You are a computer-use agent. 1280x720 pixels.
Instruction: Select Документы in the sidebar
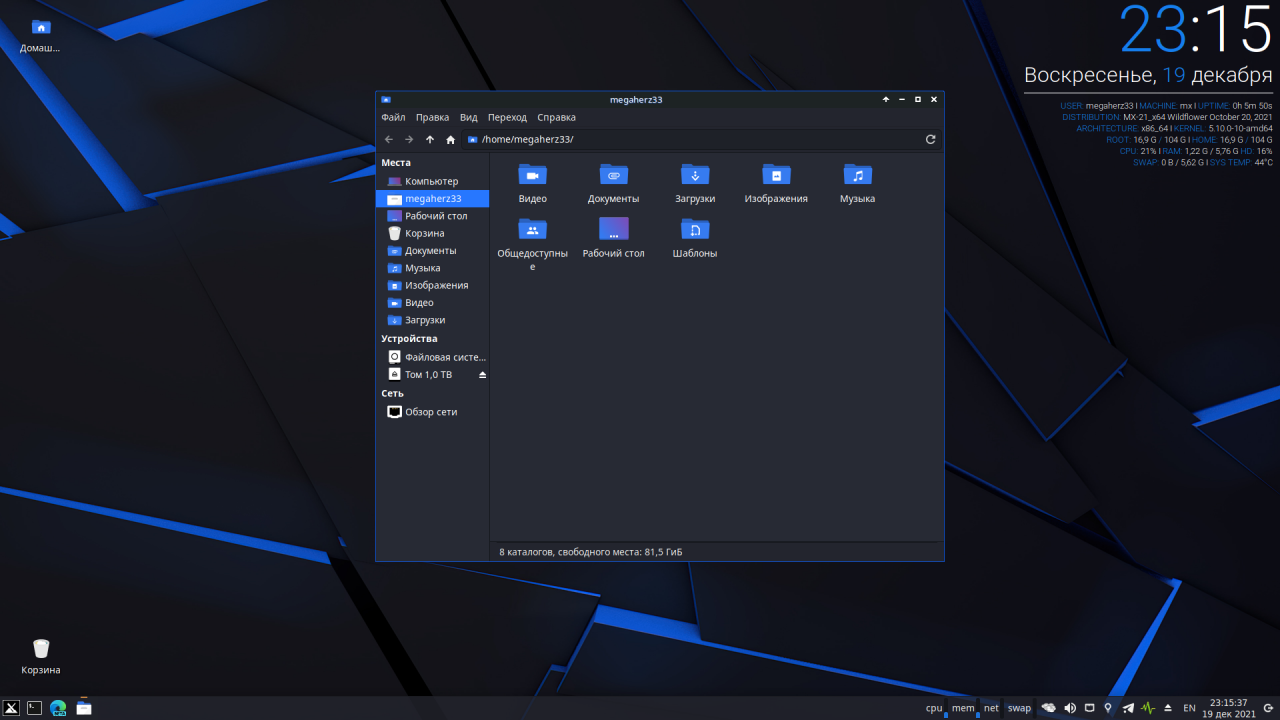[x=432, y=251]
